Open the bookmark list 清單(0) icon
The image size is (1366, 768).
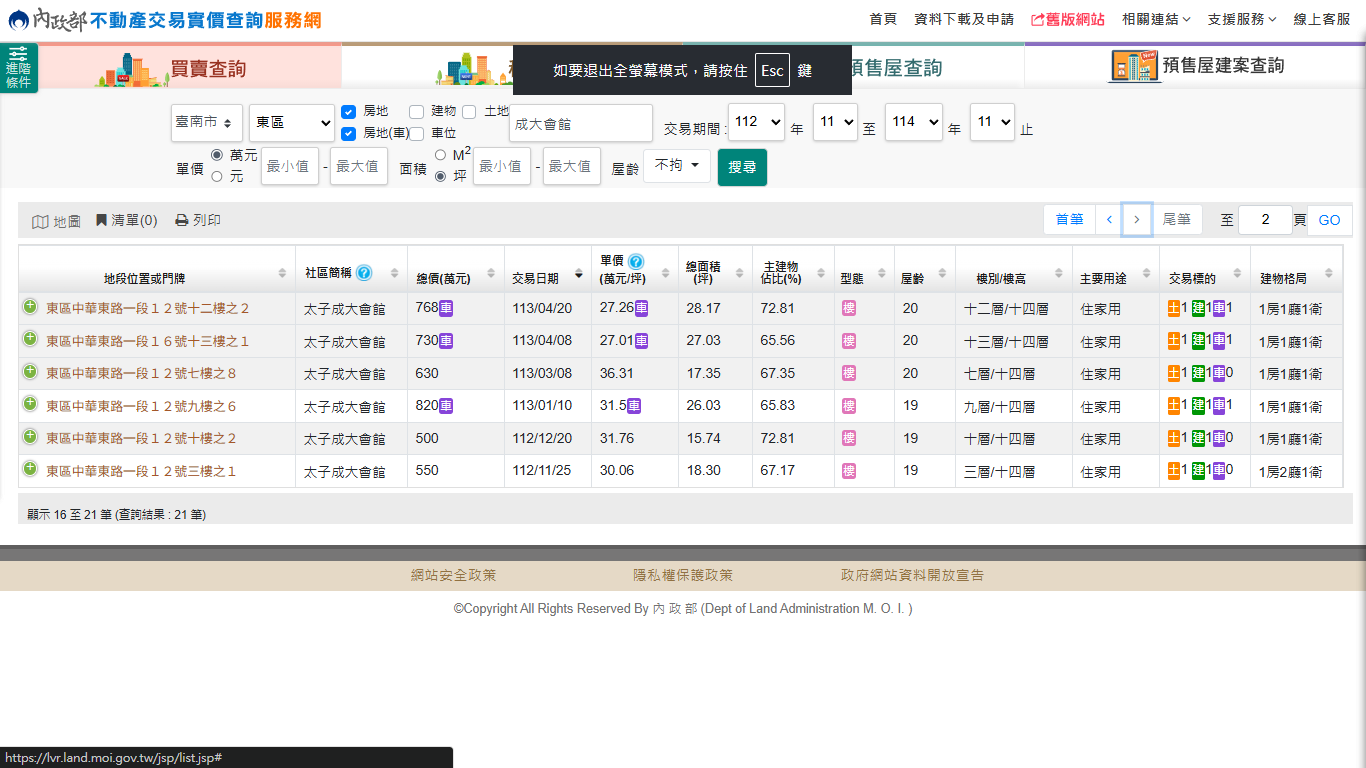click(x=102, y=220)
